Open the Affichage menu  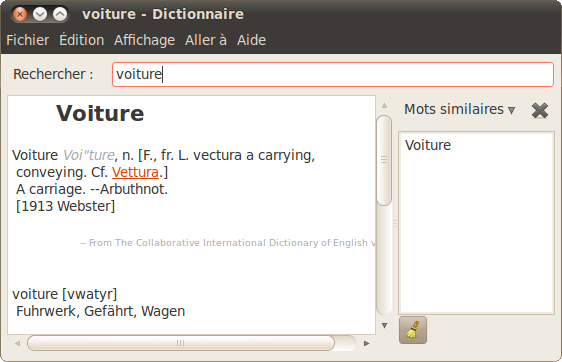144,40
